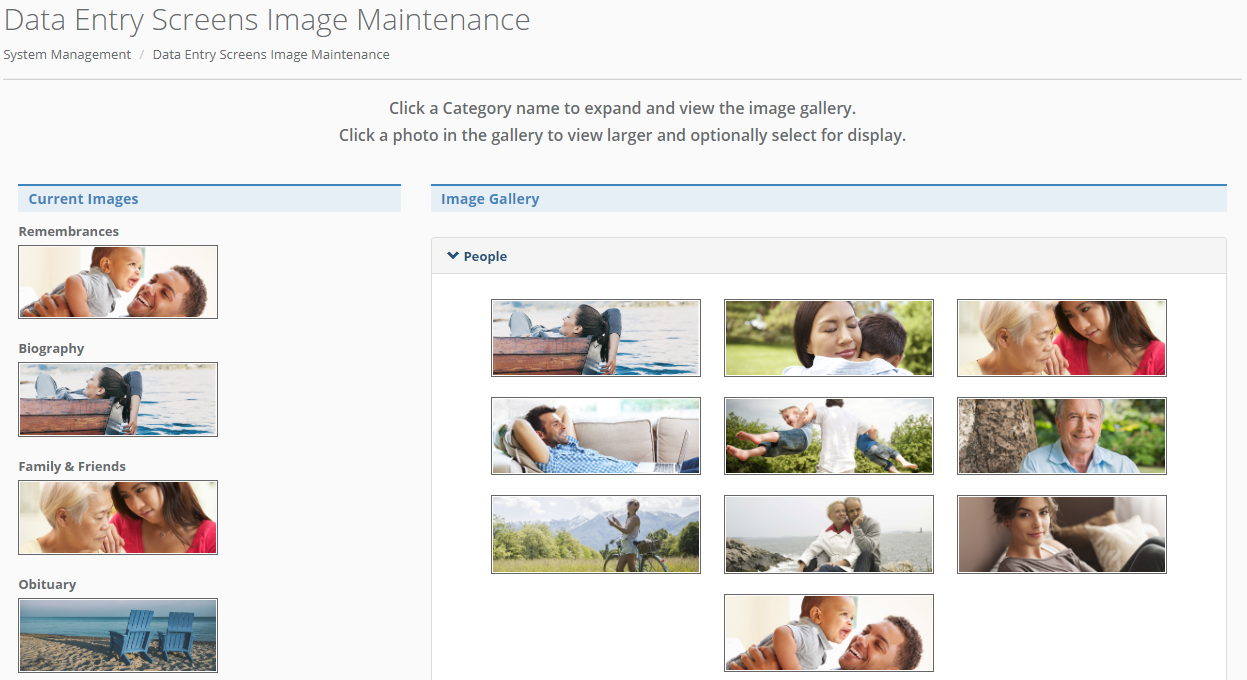Select the Remembrances current image thumbnail
This screenshot has height=680, width=1247.
(118, 282)
